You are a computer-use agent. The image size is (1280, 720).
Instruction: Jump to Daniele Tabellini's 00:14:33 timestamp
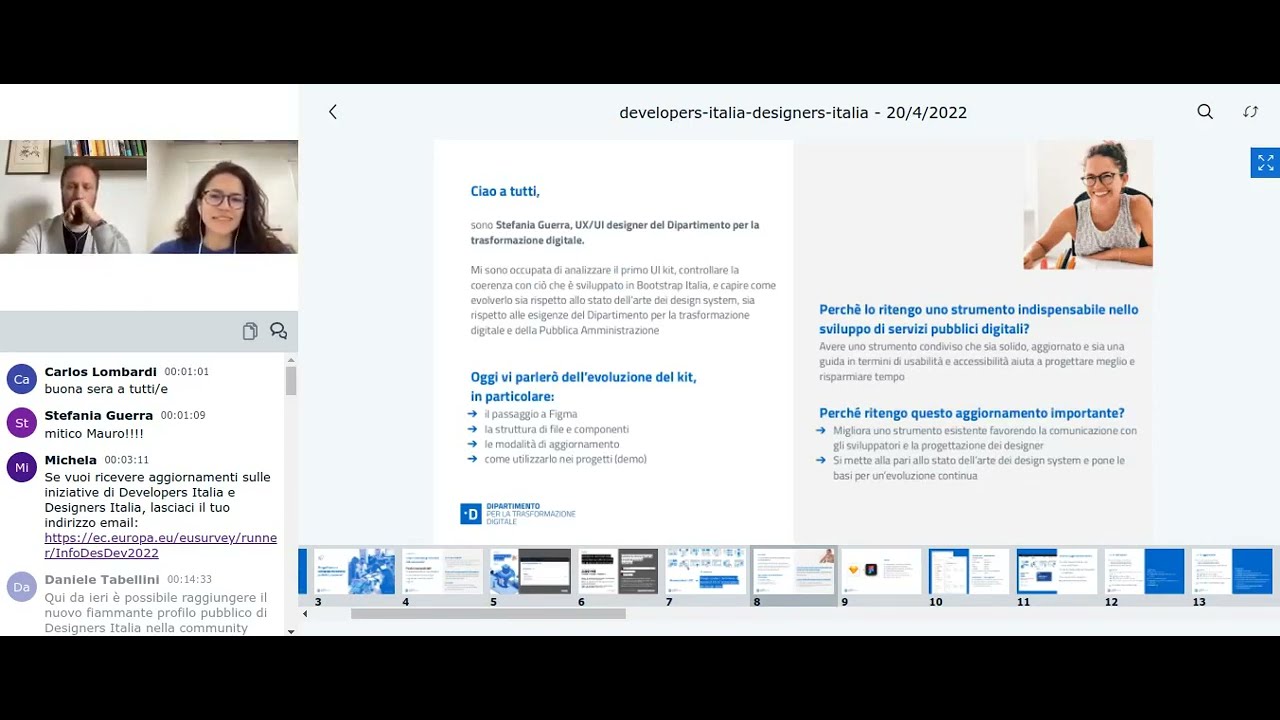[x=189, y=579]
